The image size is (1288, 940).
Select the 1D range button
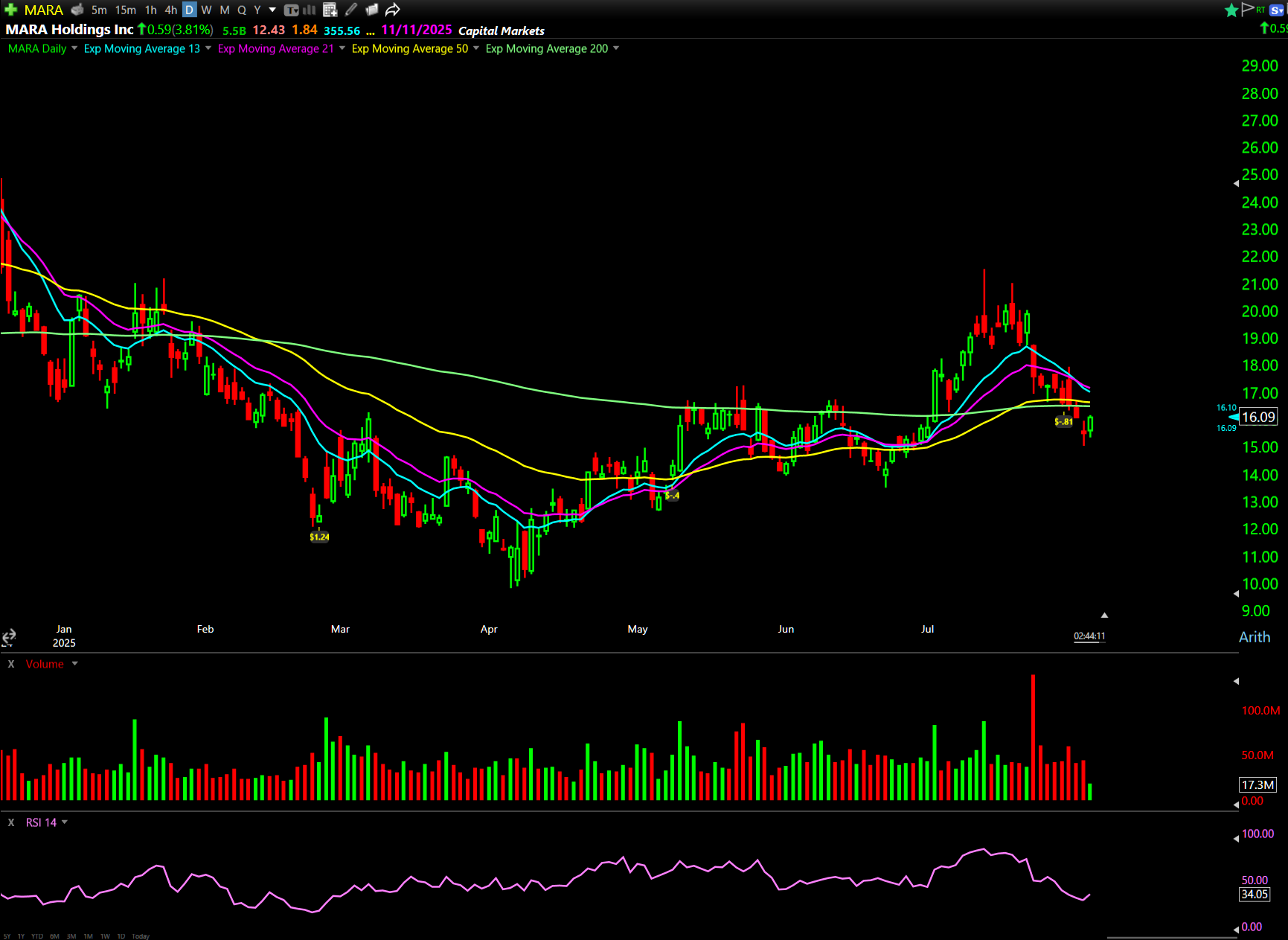point(121,936)
